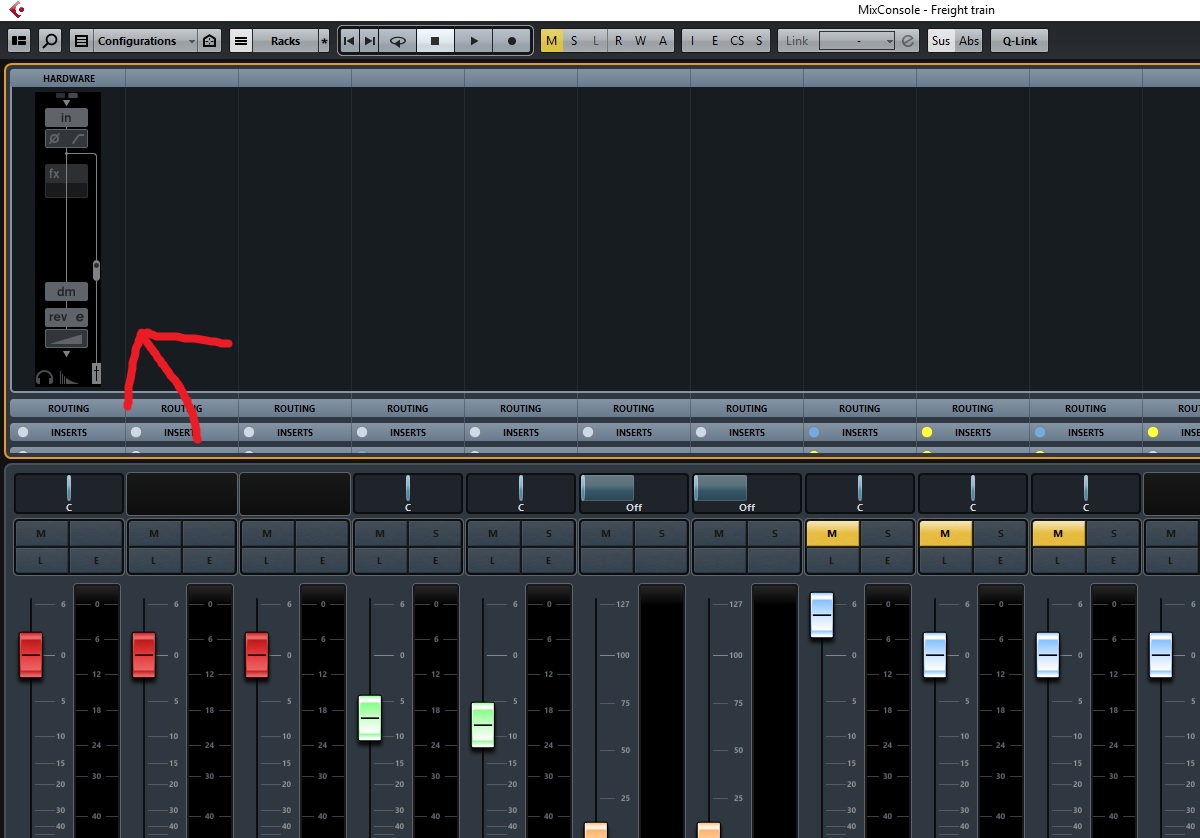Screen dimensions: 1200x838
Task: Click the rev block in Hardware rack
Action: 58,317
